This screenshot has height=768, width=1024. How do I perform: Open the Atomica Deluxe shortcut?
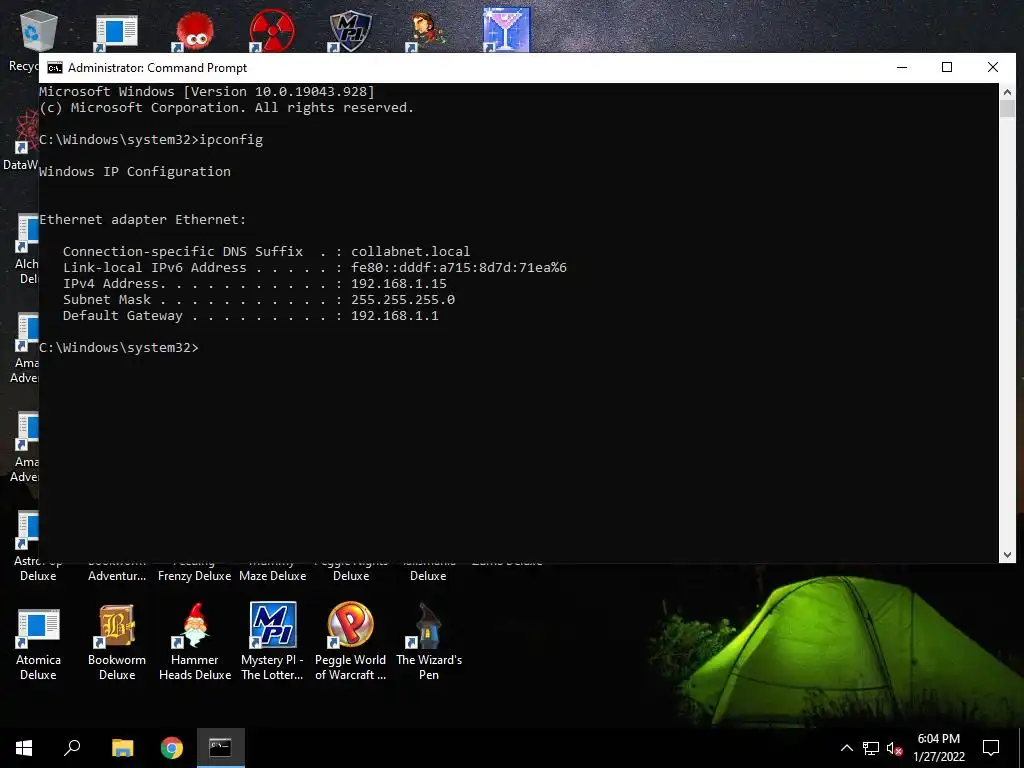tap(38, 644)
